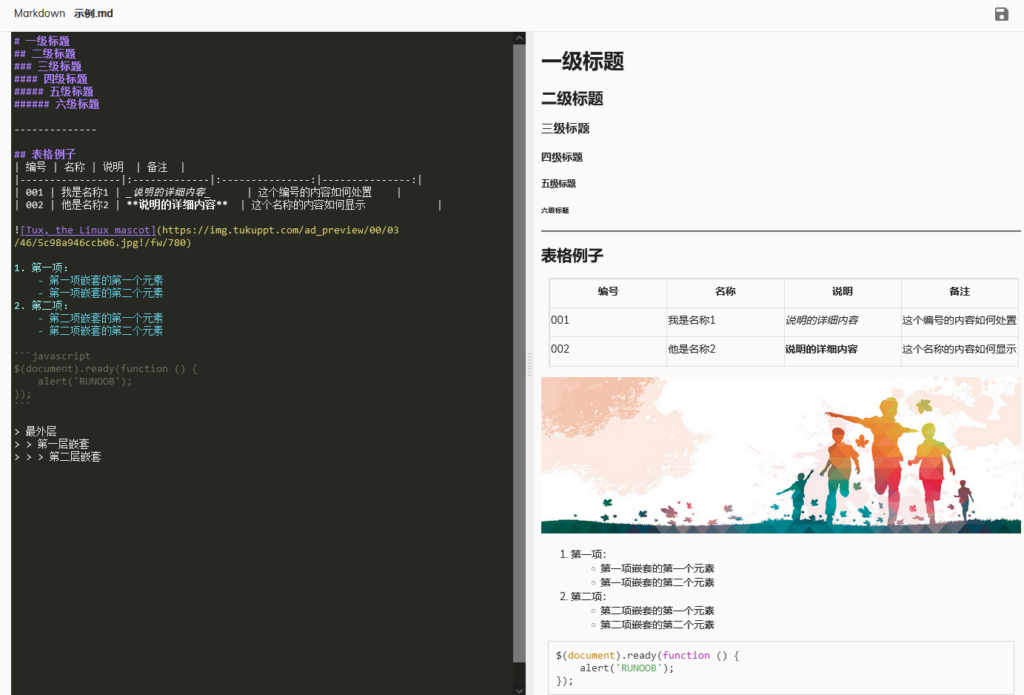Click the 编号 table header cell
The width and height of the screenshot is (1024, 695).
[x=608, y=292]
